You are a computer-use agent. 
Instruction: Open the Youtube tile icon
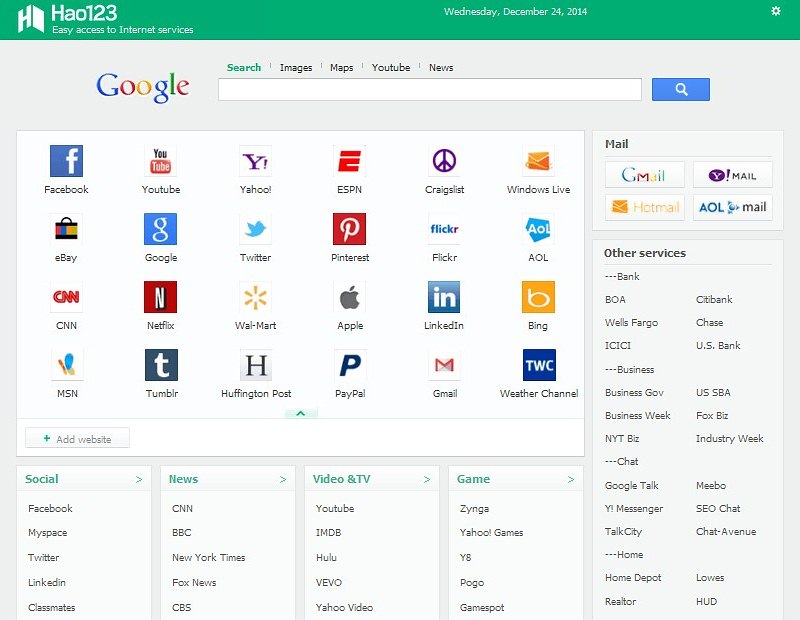coord(161,161)
